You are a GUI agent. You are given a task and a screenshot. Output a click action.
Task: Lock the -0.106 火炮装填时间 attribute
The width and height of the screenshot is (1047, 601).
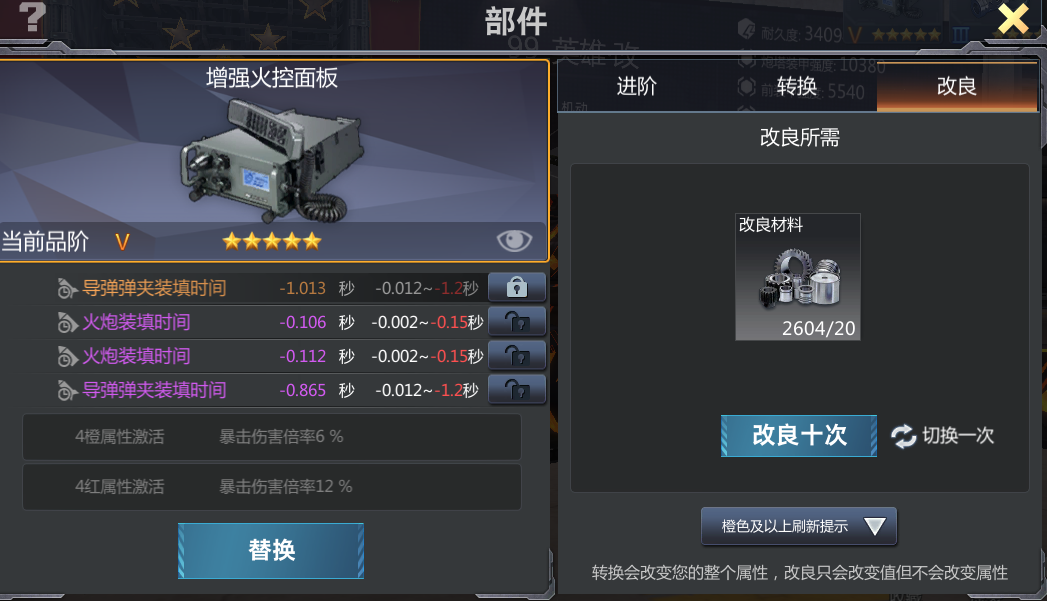[x=517, y=322]
